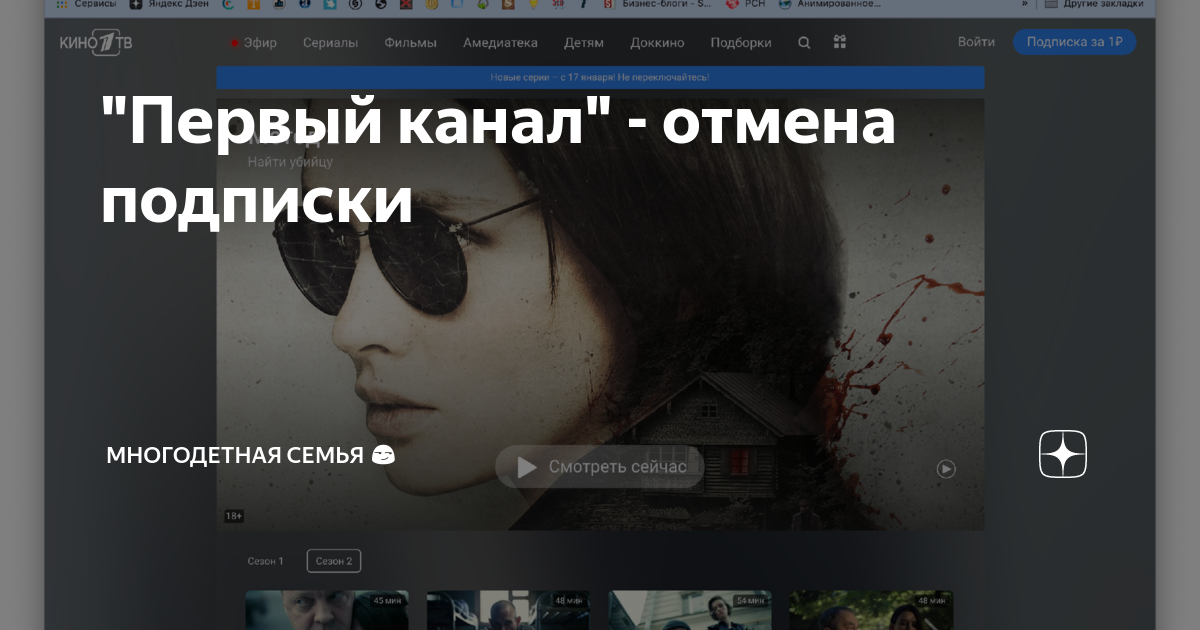Image resolution: width=1200 pixels, height=630 pixels.
Task: Open the Амедиатека section
Action: 500,43
